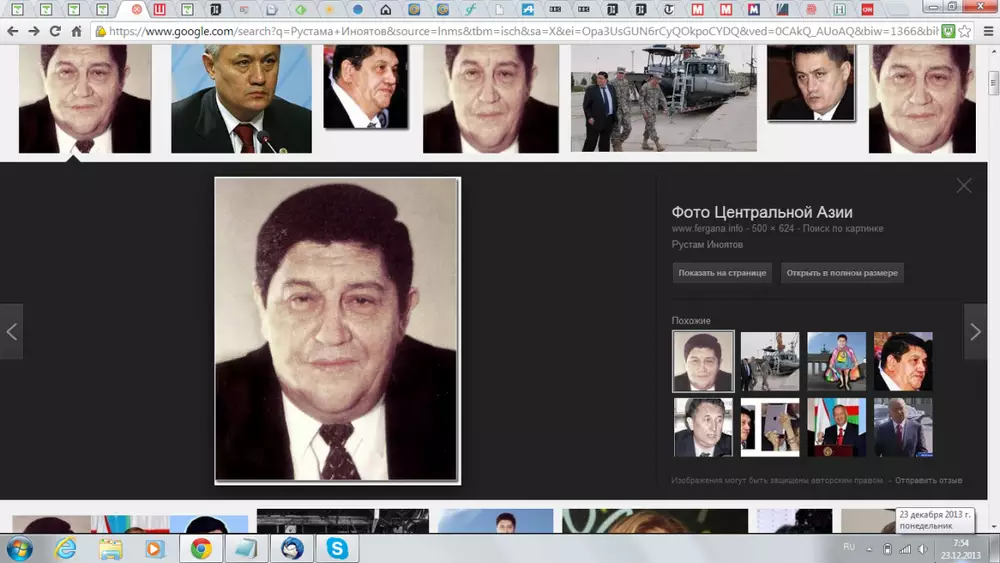
Task: Show the next image with right arrow
Action: pyautogui.click(x=975, y=332)
